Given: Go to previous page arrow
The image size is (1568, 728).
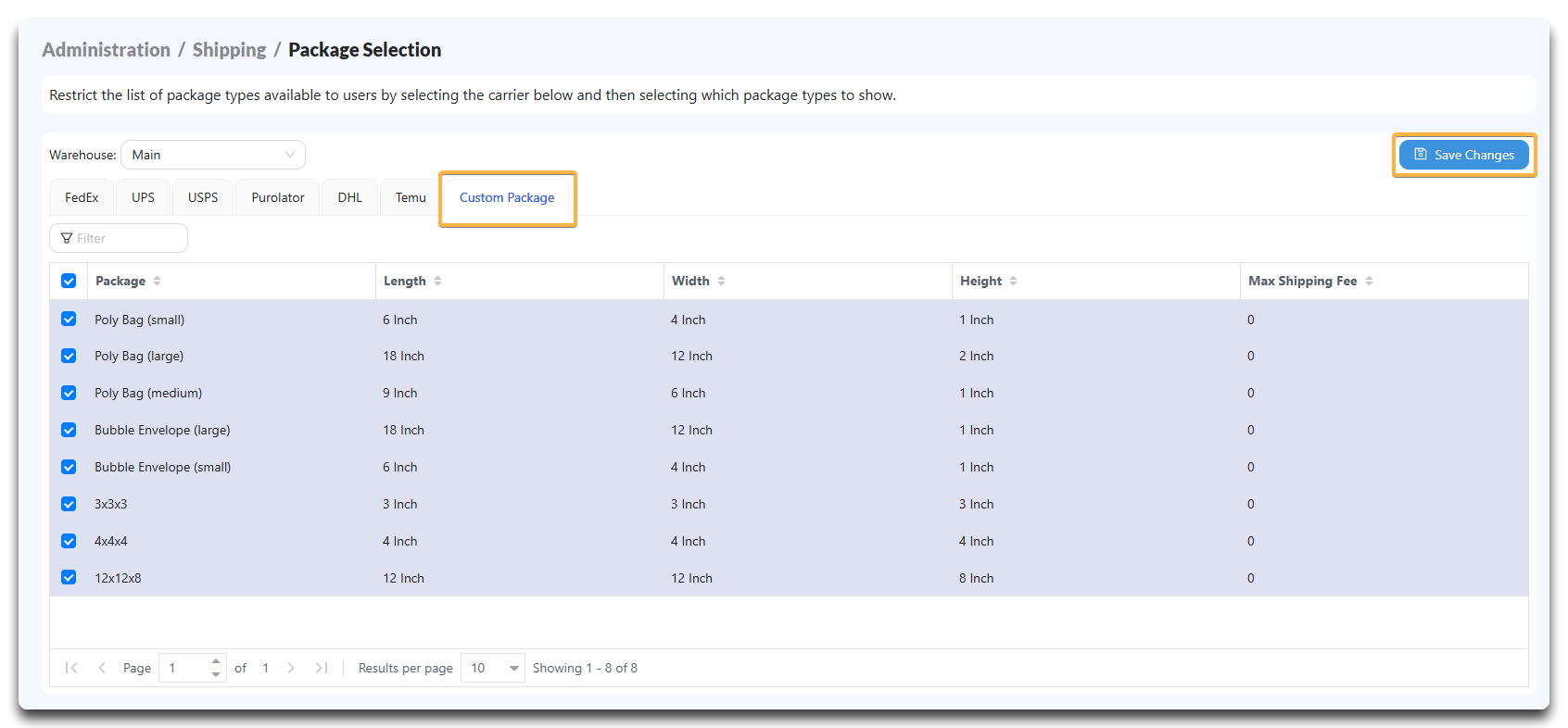Looking at the screenshot, I should [x=102, y=668].
